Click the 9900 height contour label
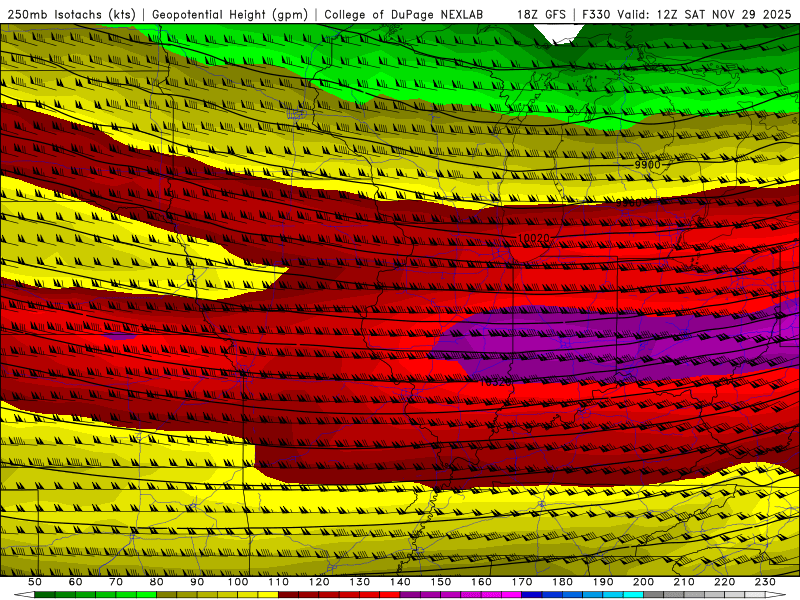This screenshot has width=800, height=600. [647, 164]
